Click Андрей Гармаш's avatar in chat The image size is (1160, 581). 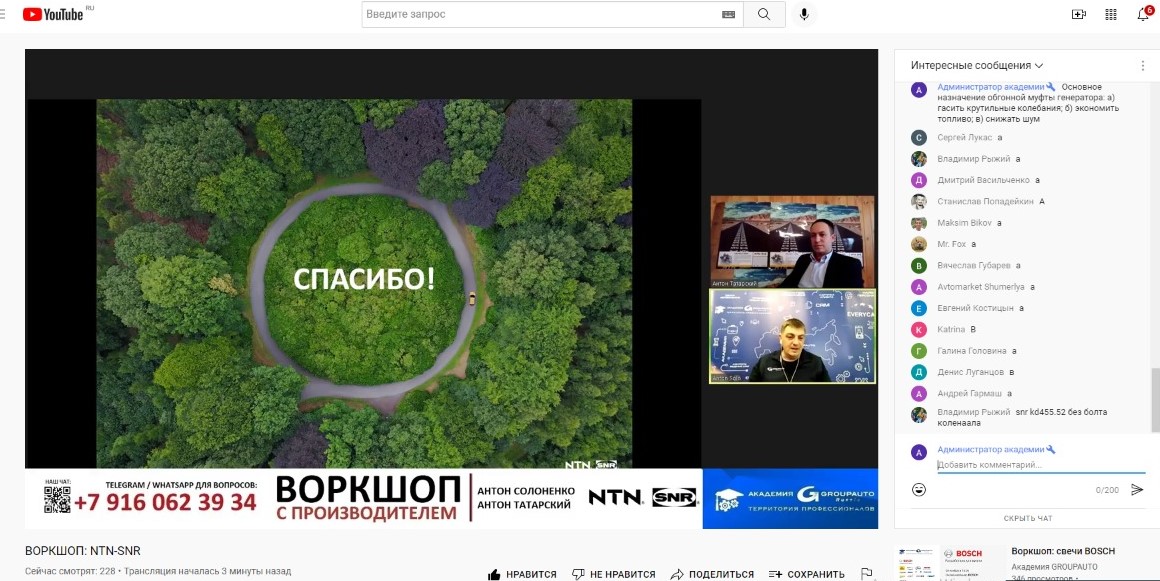pyautogui.click(x=919, y=394)
